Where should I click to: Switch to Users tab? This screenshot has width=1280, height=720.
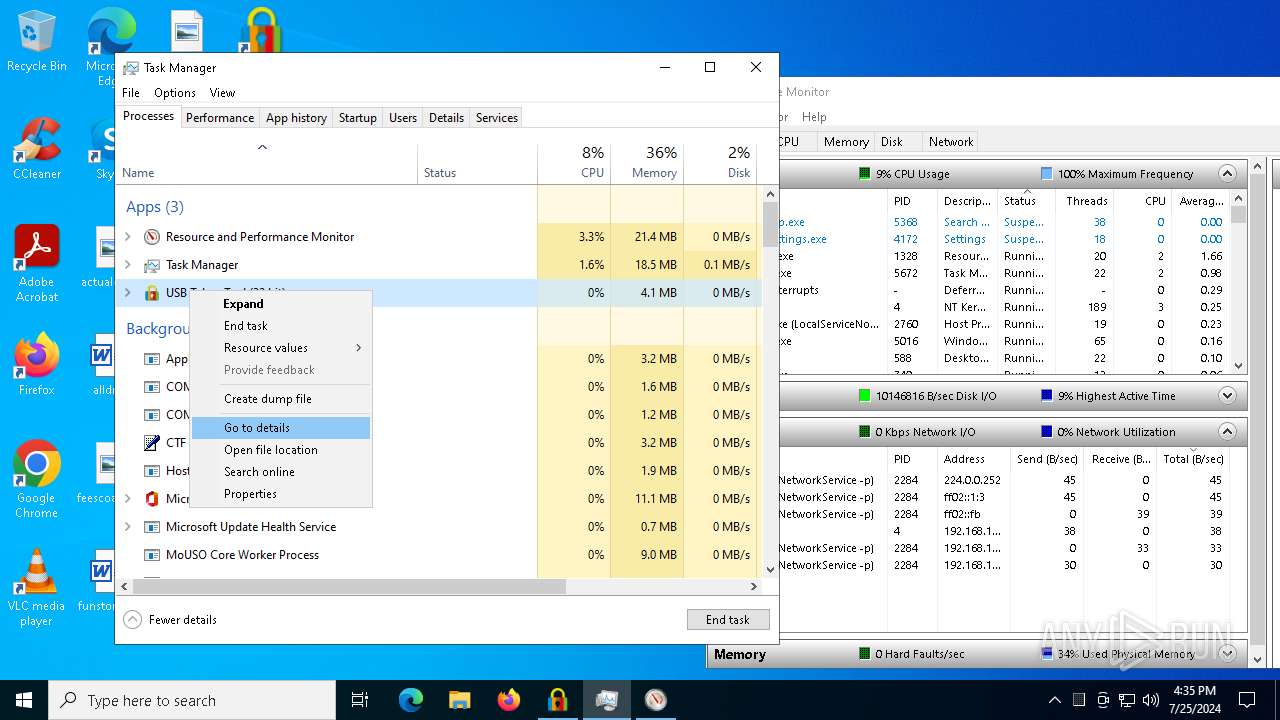403,118
